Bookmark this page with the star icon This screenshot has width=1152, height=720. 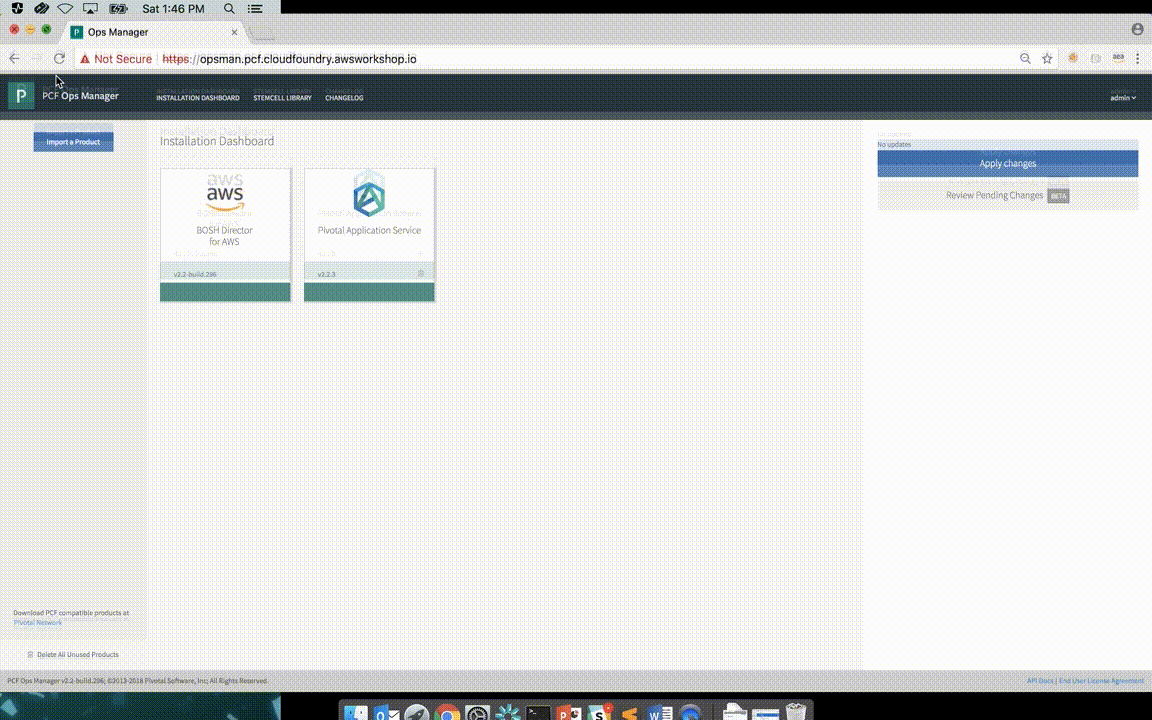[x=1047, y=58]
